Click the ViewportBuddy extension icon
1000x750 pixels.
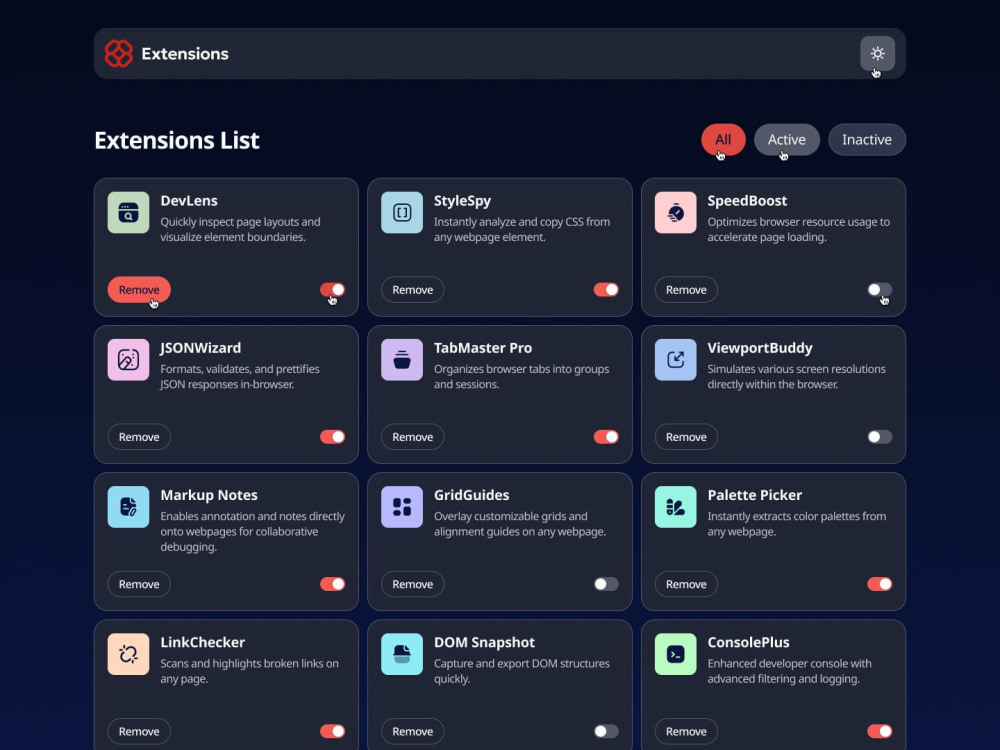click(675, 360)
